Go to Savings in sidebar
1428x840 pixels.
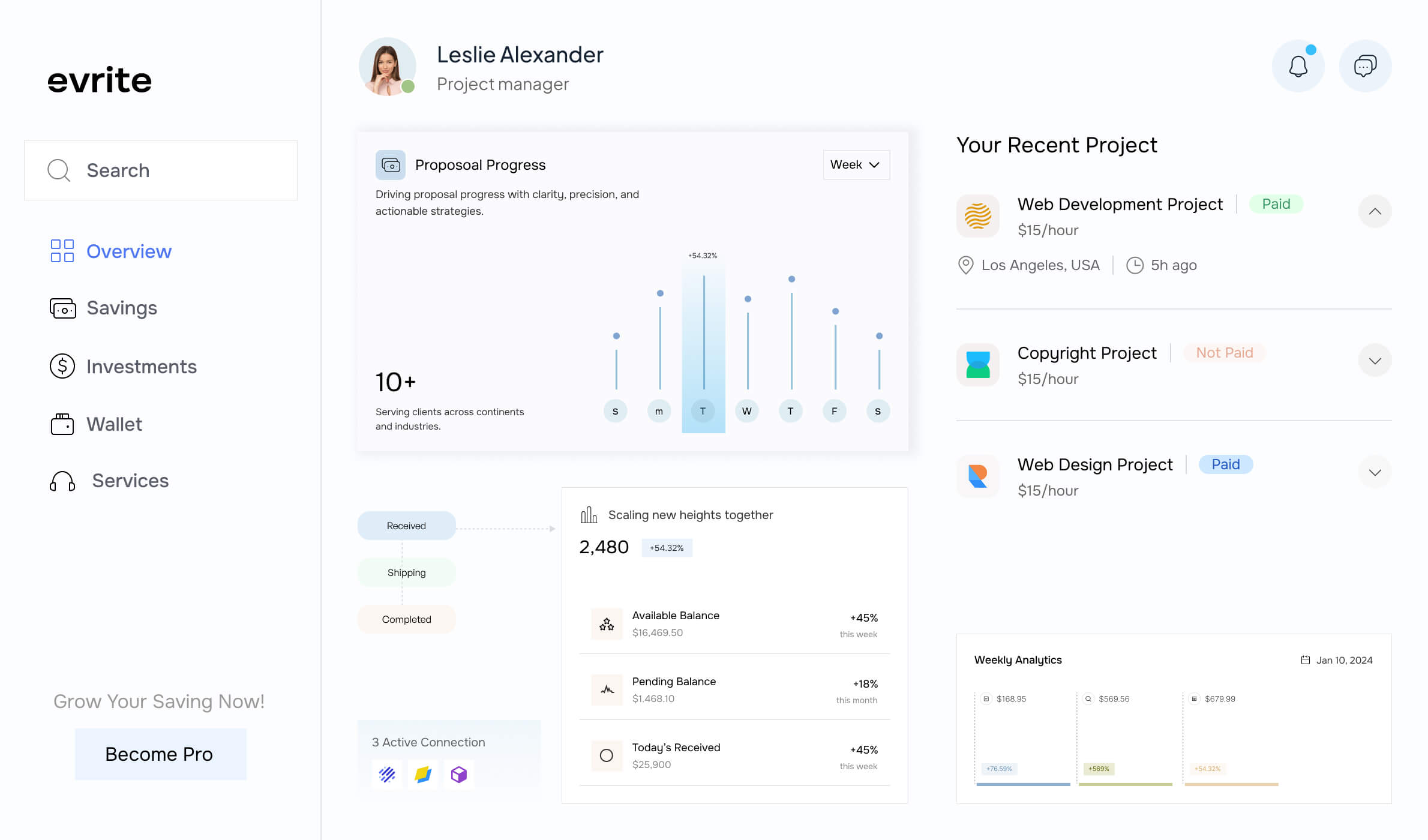122,308
